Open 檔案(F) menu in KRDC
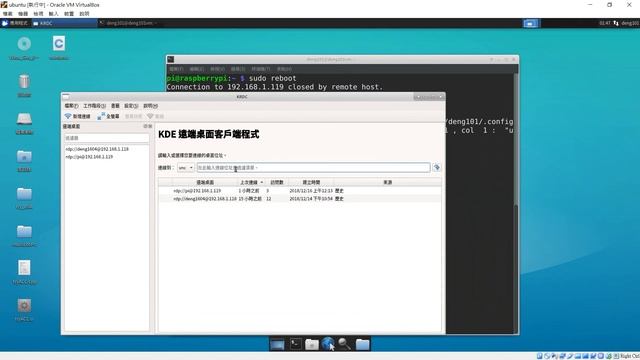Screen dimensions: 640x360 (x=71, y=106)
